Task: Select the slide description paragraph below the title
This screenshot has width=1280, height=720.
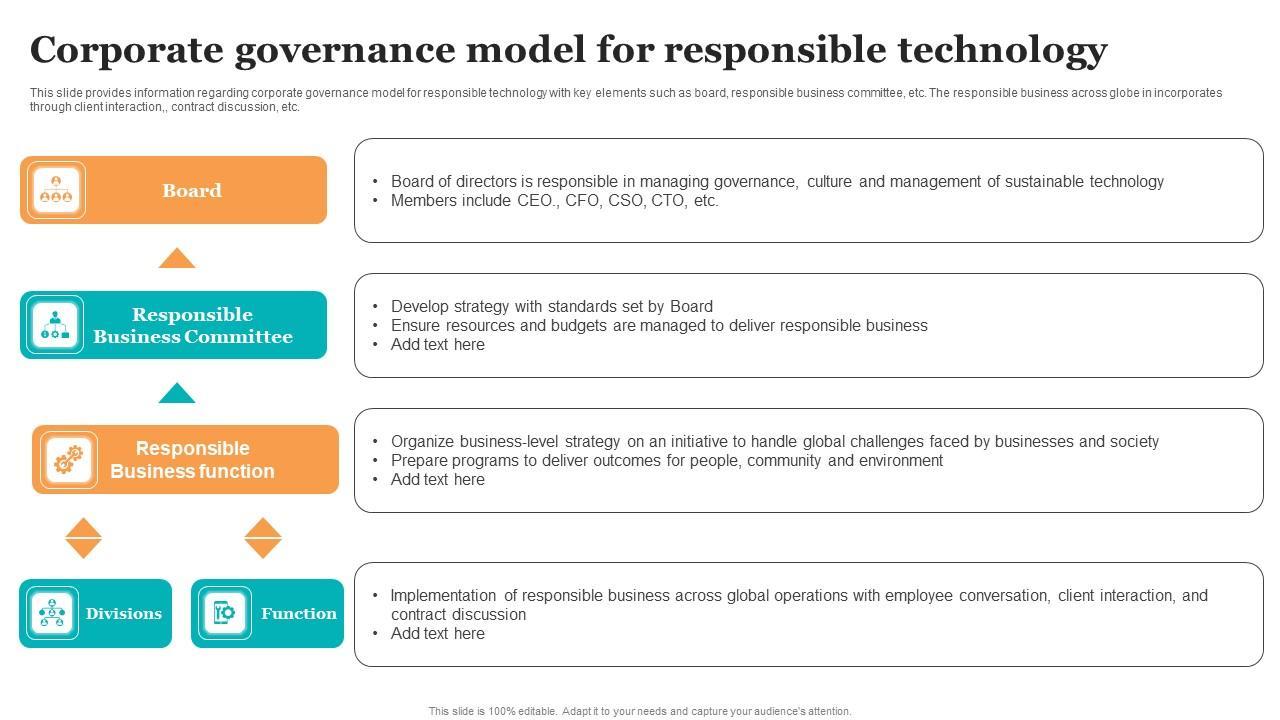Action: 626,100
